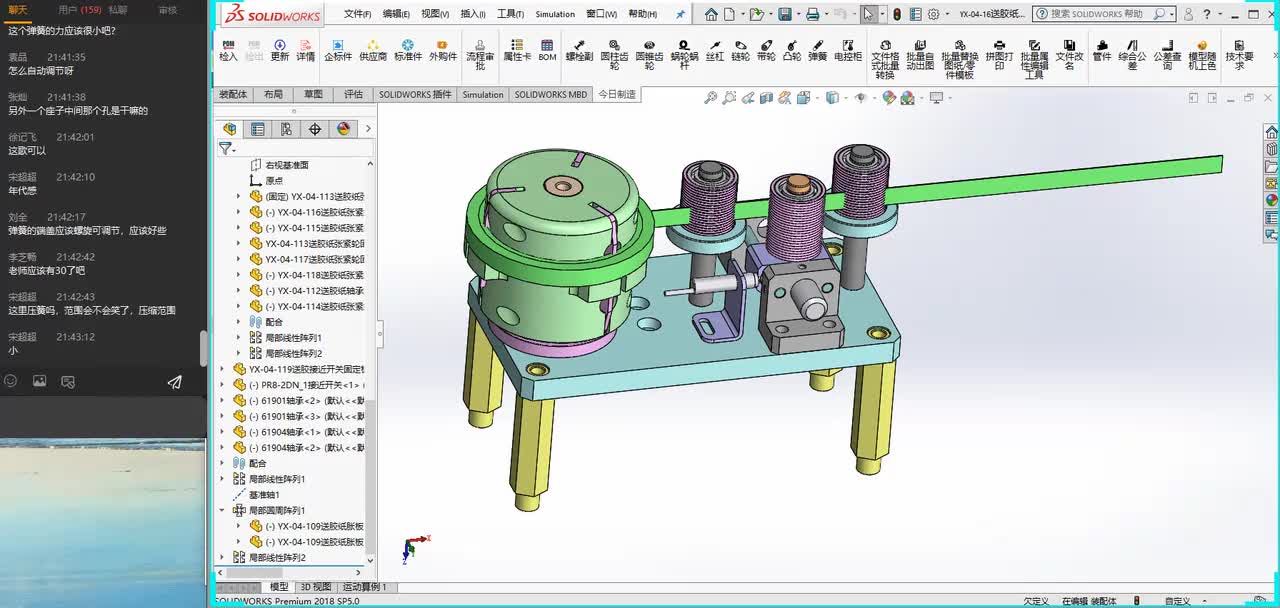The width and height of the screenshot is (1280, 608).
Task: Open the 属性卡 property card
Action: tap(517, 51)
